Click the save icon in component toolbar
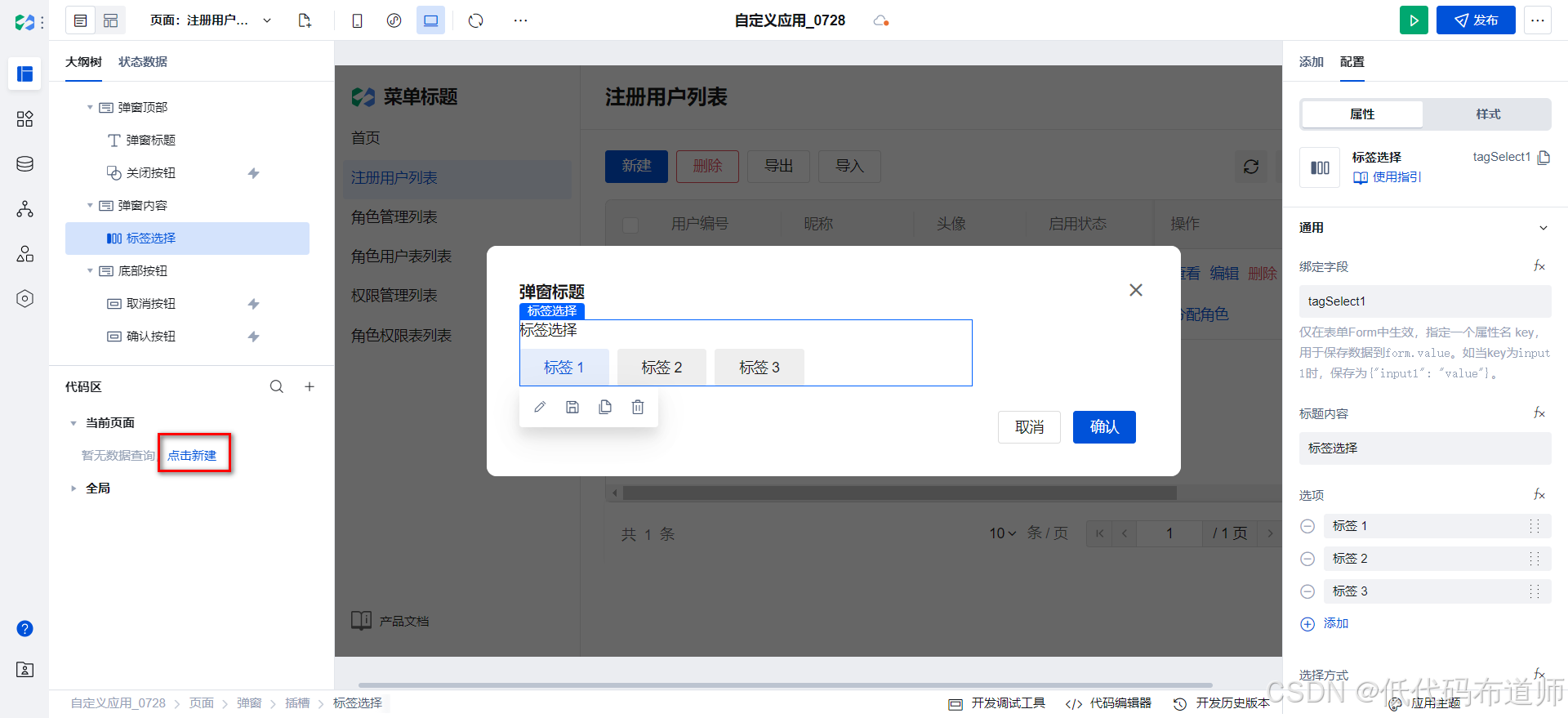 click(572, 407)
